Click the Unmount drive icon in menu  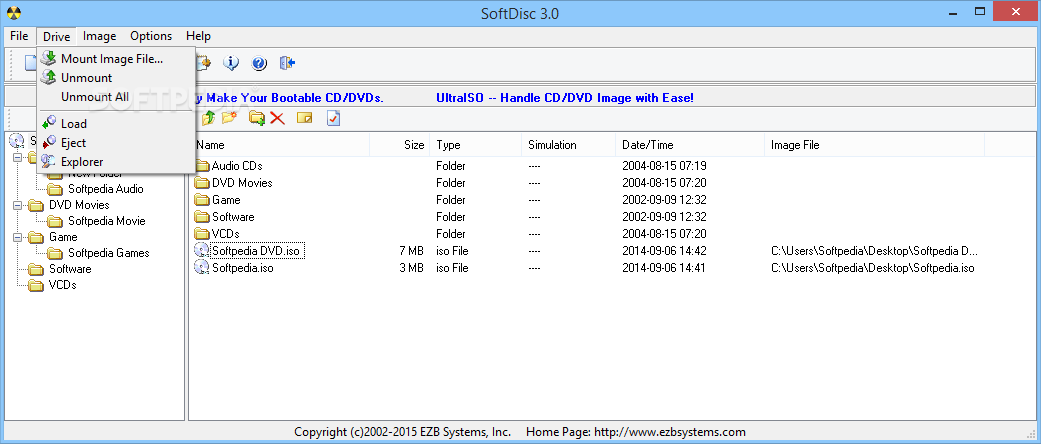point(48,78)
